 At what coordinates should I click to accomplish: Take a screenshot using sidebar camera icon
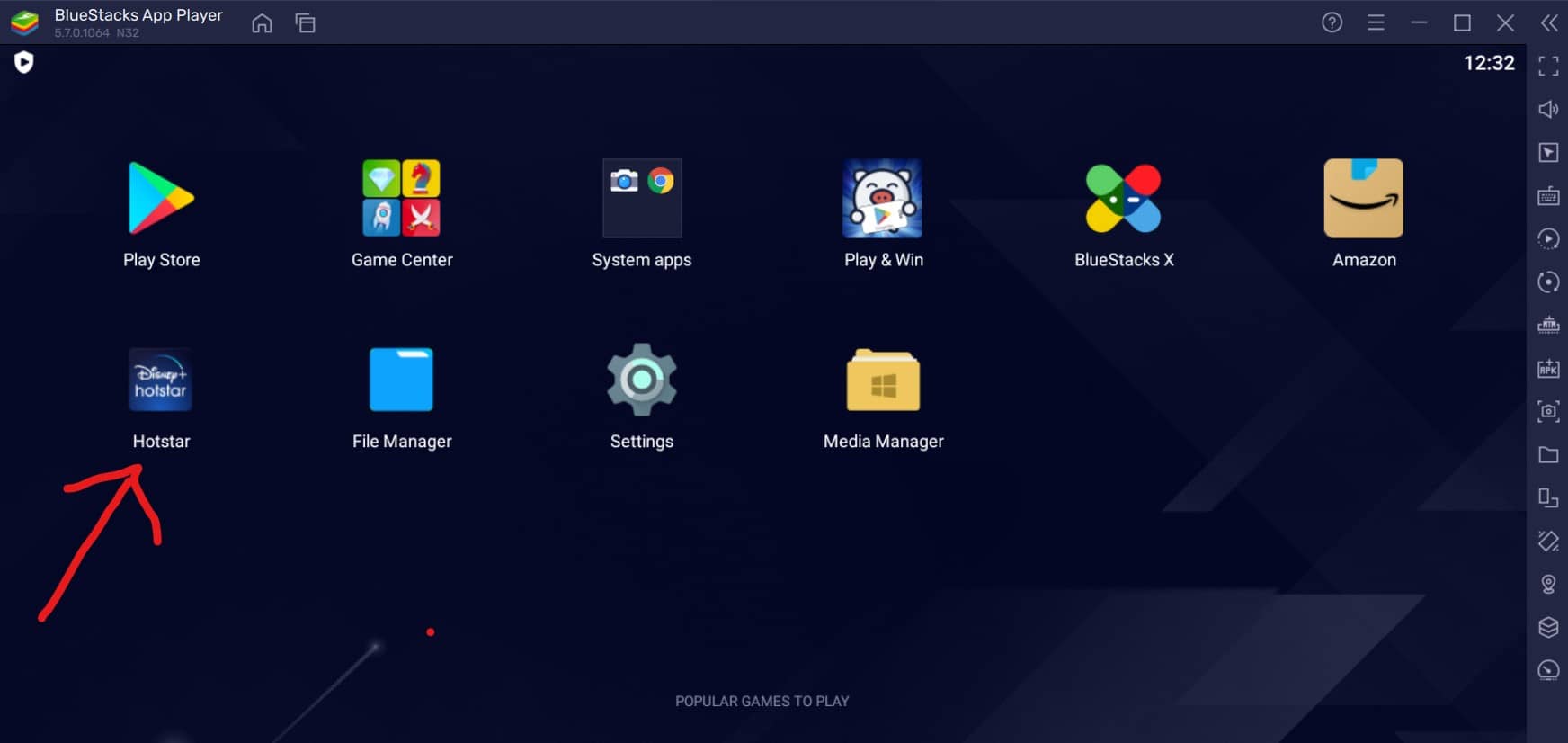tap(1548, 411)
